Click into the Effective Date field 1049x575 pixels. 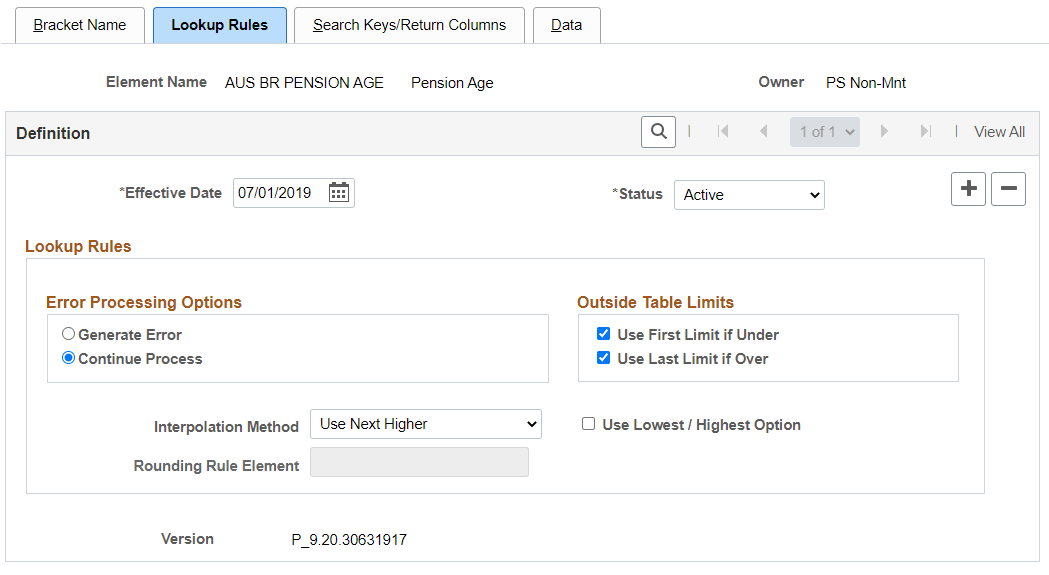coord(281,193)
